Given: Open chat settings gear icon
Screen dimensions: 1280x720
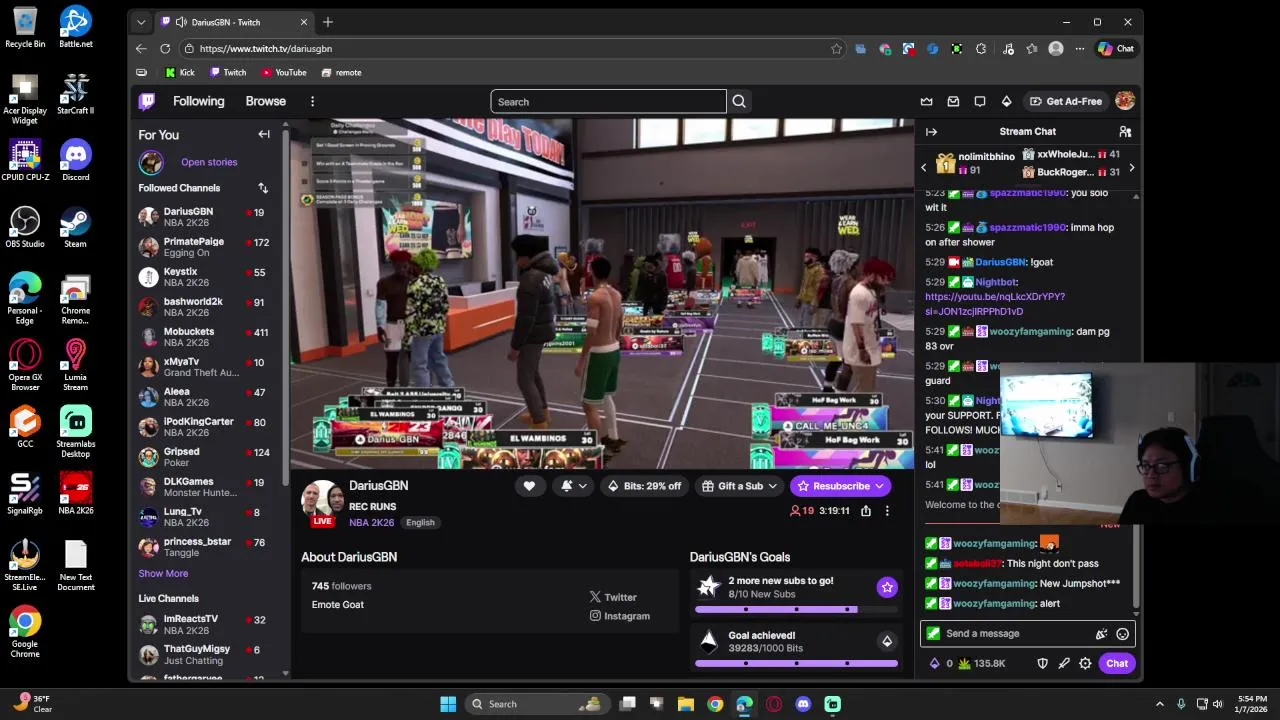Looking at the screenshot, I should click(x=1085, y=663).
